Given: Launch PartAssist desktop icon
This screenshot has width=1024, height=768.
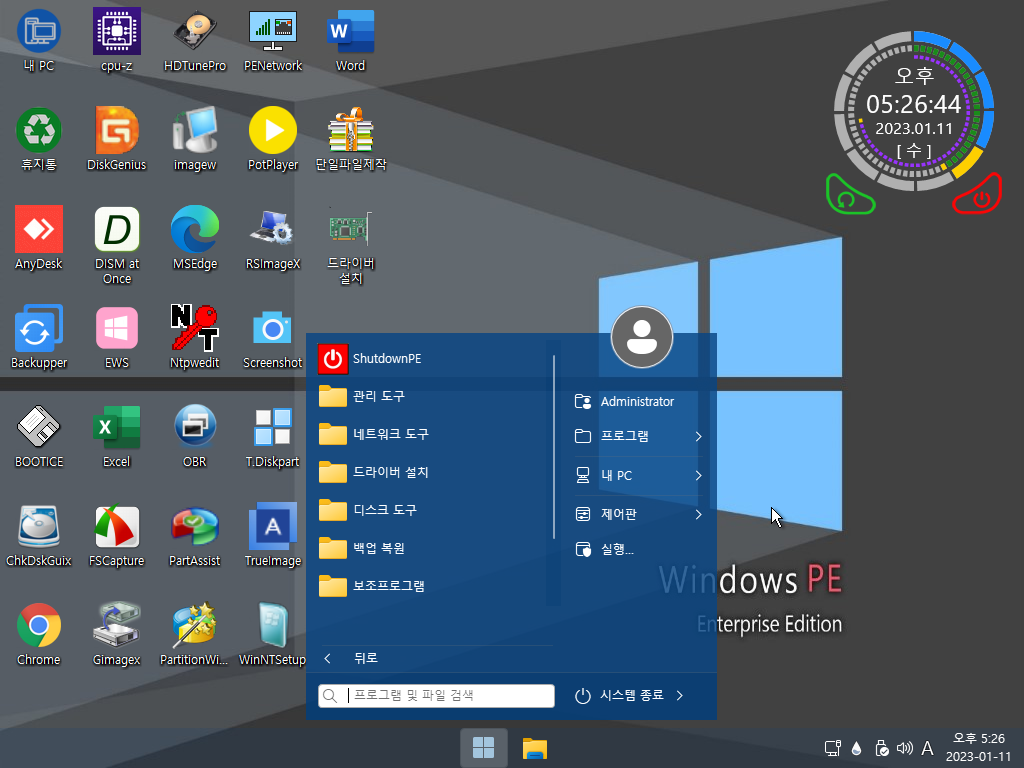Looking at the screenshot, I should click(x=195, y=536).
